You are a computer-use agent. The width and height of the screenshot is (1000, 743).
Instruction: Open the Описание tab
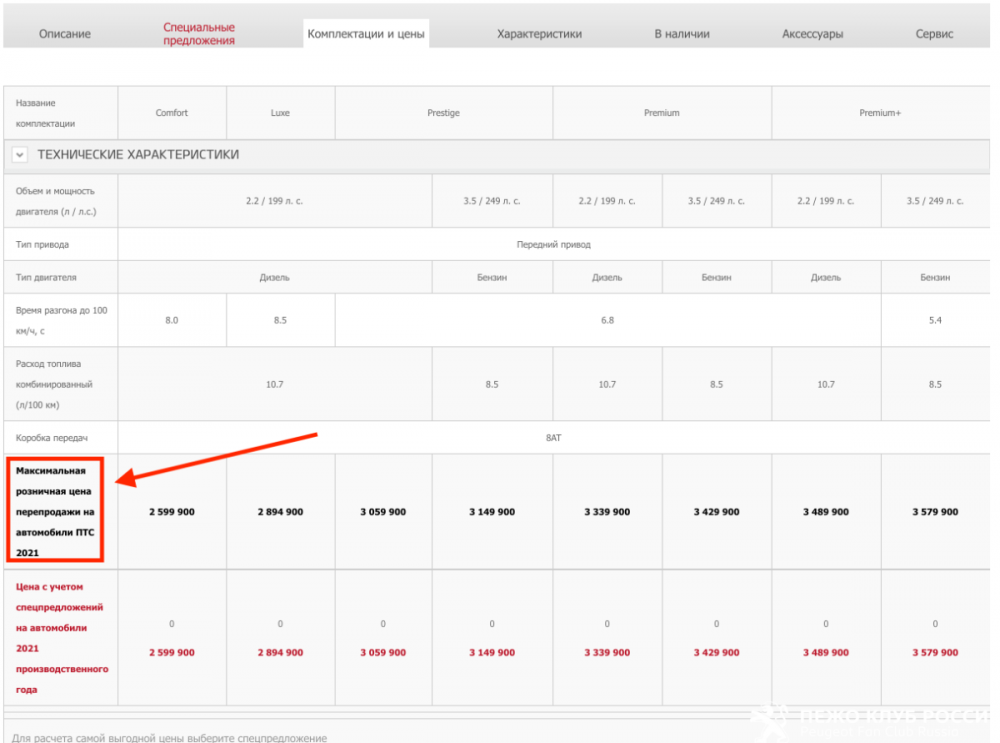[x=65, y=34]
